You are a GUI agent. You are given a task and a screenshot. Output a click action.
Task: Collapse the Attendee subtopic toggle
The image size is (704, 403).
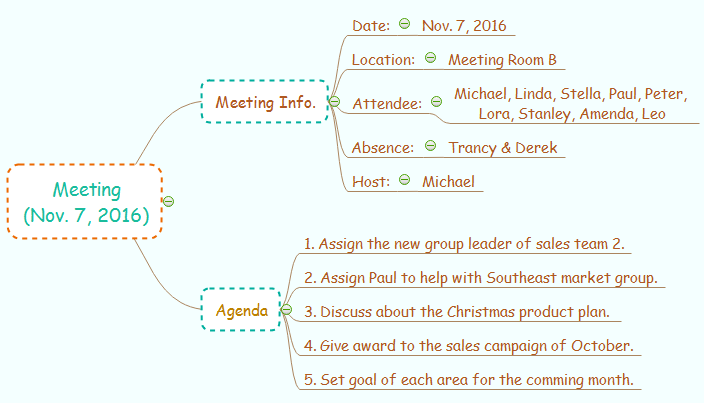pos(436,102)
